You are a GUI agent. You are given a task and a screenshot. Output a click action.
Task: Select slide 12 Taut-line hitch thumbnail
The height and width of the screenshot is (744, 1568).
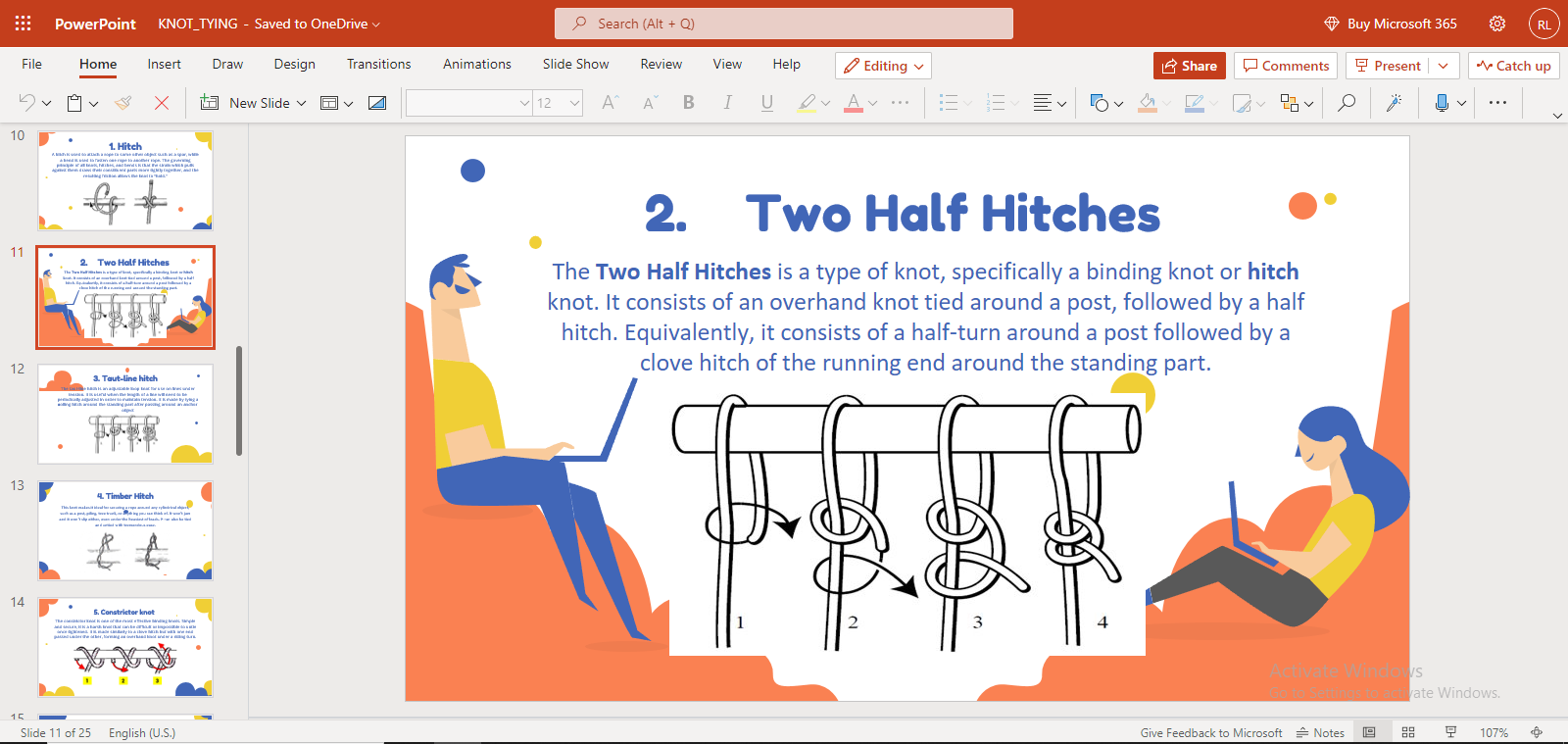point(125,414)
